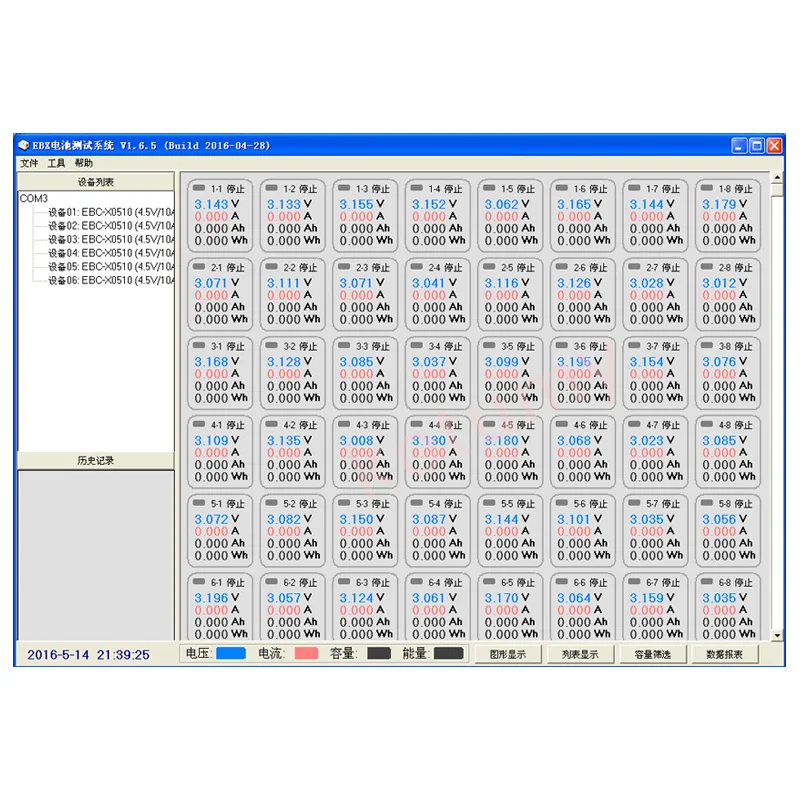Click status indicator of channel 6-8
This screenshot has height=800, width=800.
tap(707, 581)
